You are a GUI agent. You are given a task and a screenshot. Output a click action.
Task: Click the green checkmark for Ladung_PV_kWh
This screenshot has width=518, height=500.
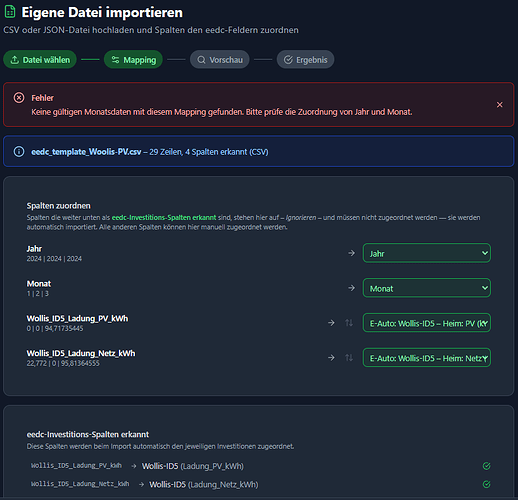coord(486,466)
